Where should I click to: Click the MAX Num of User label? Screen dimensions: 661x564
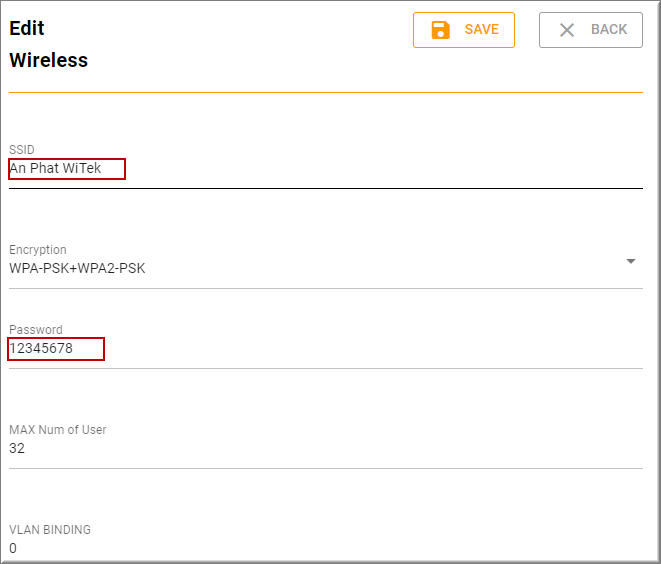click(58, 430)
